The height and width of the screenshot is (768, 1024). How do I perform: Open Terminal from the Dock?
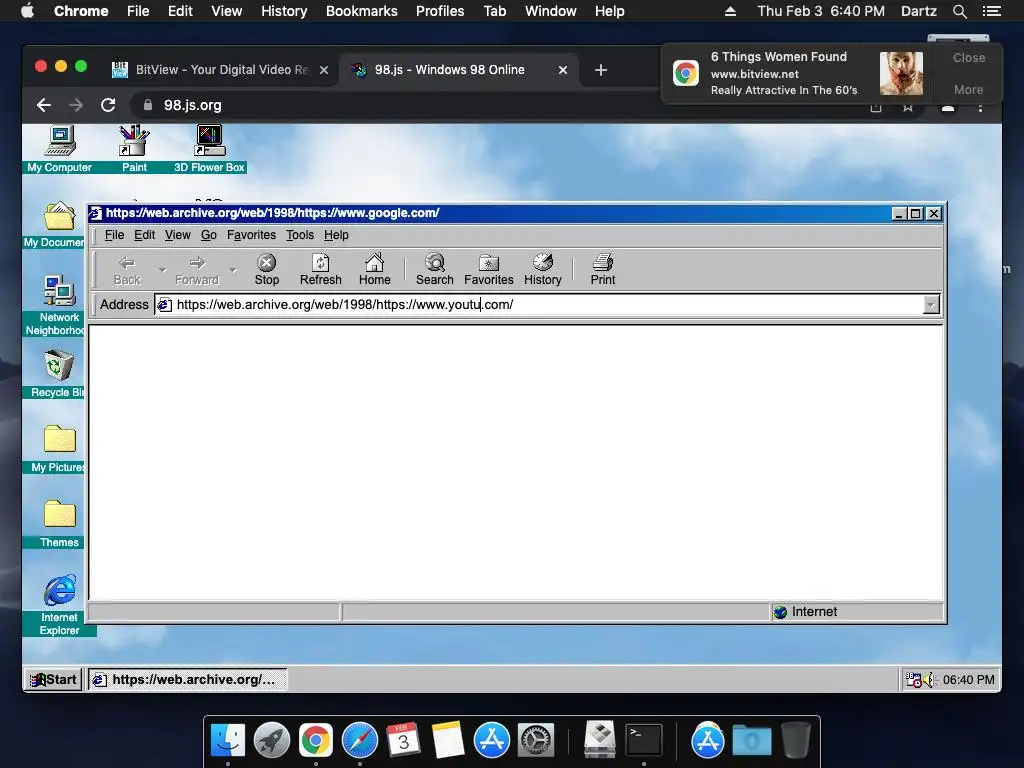point(644,741)
